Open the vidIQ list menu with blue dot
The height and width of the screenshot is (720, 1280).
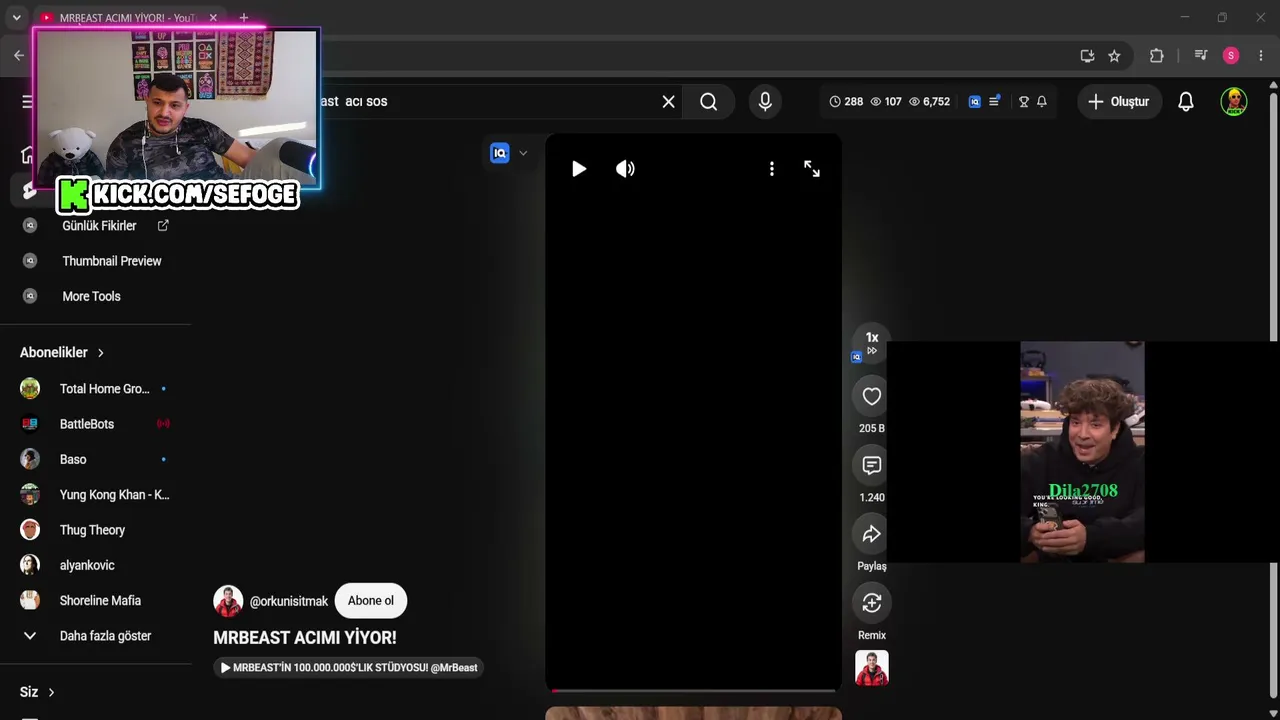tap(994, 101)
